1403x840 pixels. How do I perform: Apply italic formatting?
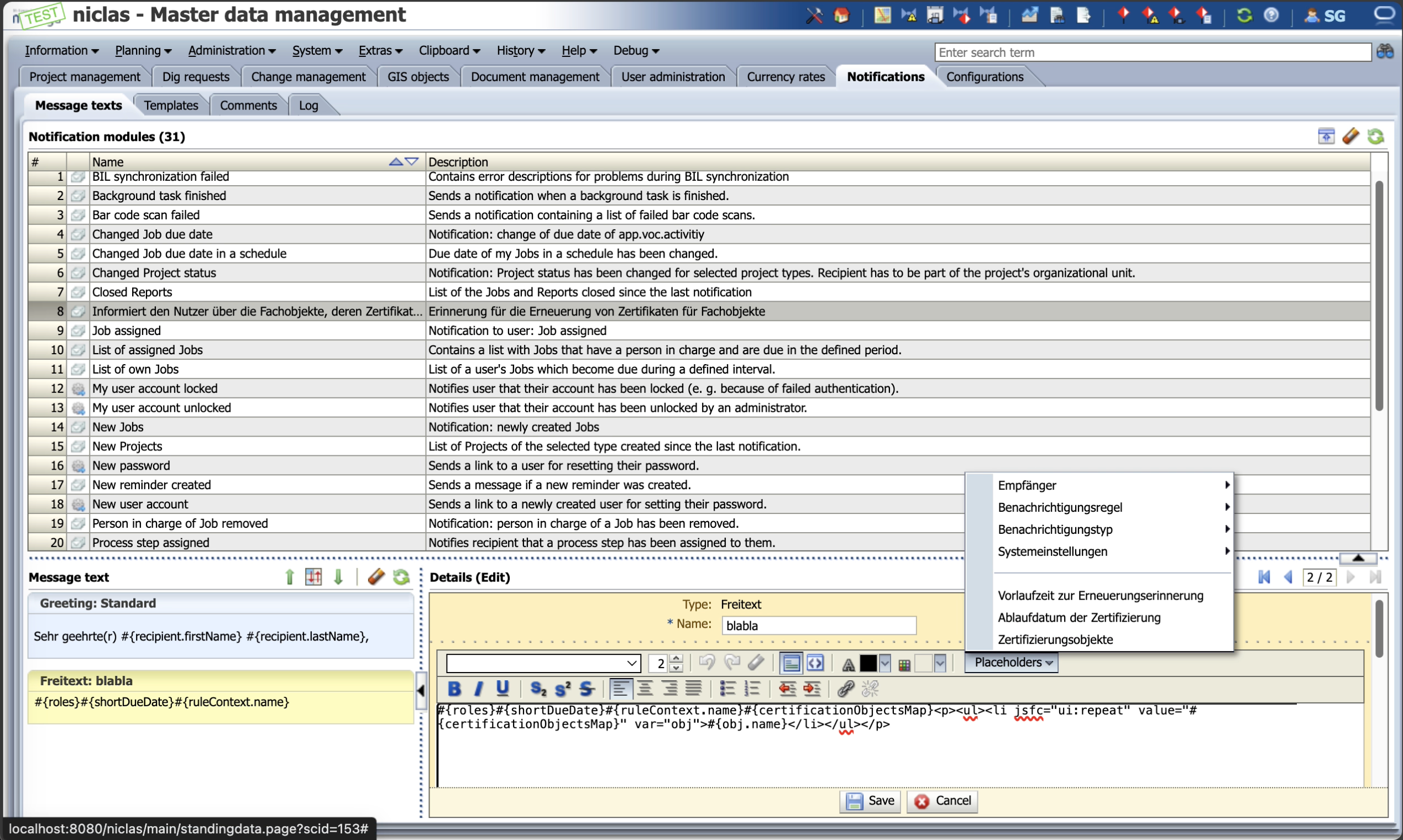(x=478, y=689)
